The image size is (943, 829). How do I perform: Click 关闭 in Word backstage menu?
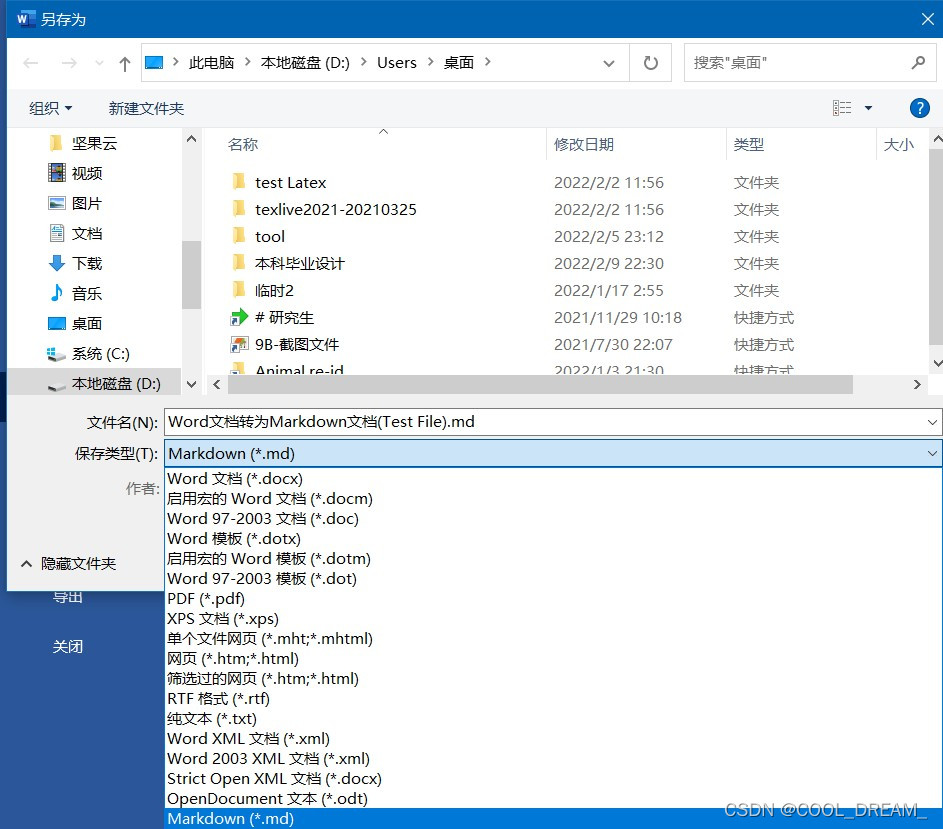click(x=68, y=647)
